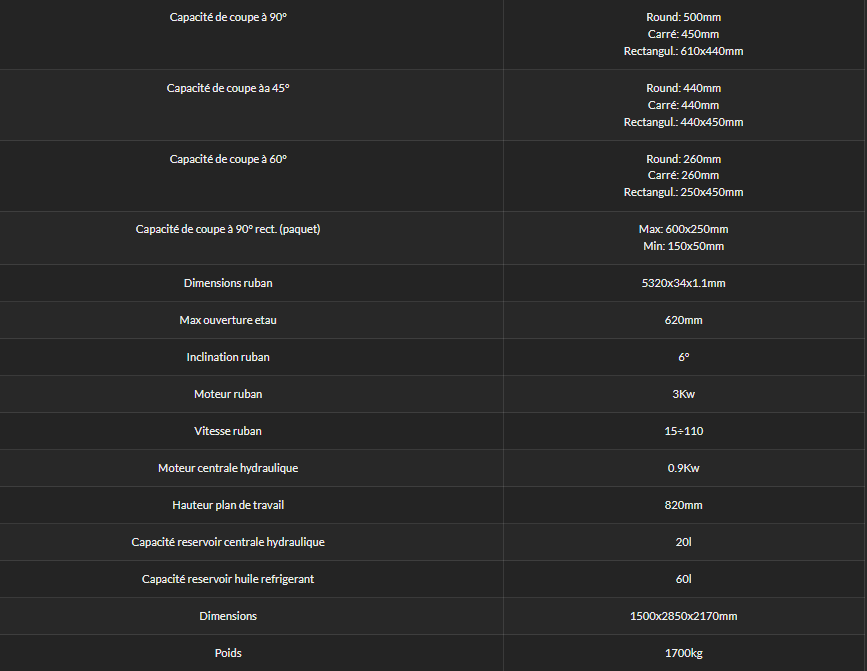
Task: Click the "Moteur centrale hydraulique" label
Action: tap(228, 468)
